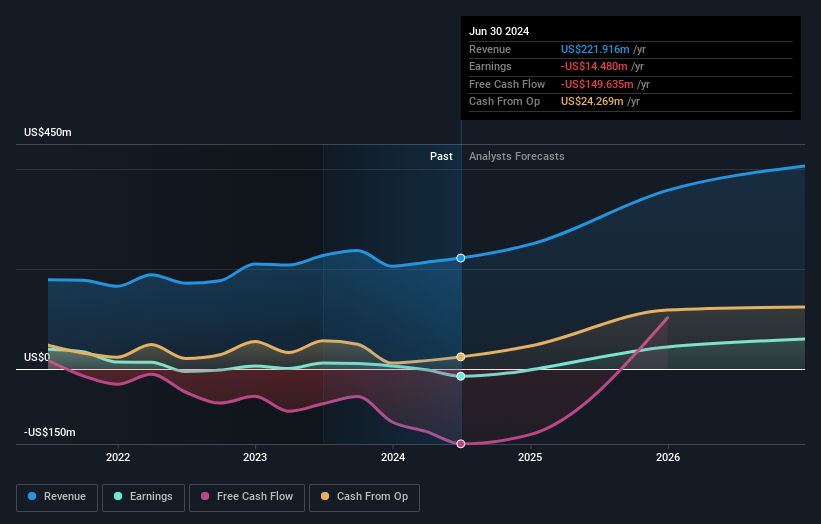Click the Analysts Forecasts label
Image resolution: width=821 pixels, height=524 pixels.
pos(517,157)
